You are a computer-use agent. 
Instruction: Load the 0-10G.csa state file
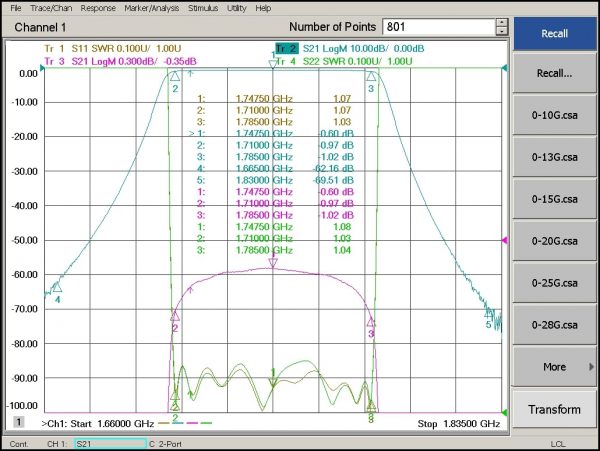click(x=554, y=115)
